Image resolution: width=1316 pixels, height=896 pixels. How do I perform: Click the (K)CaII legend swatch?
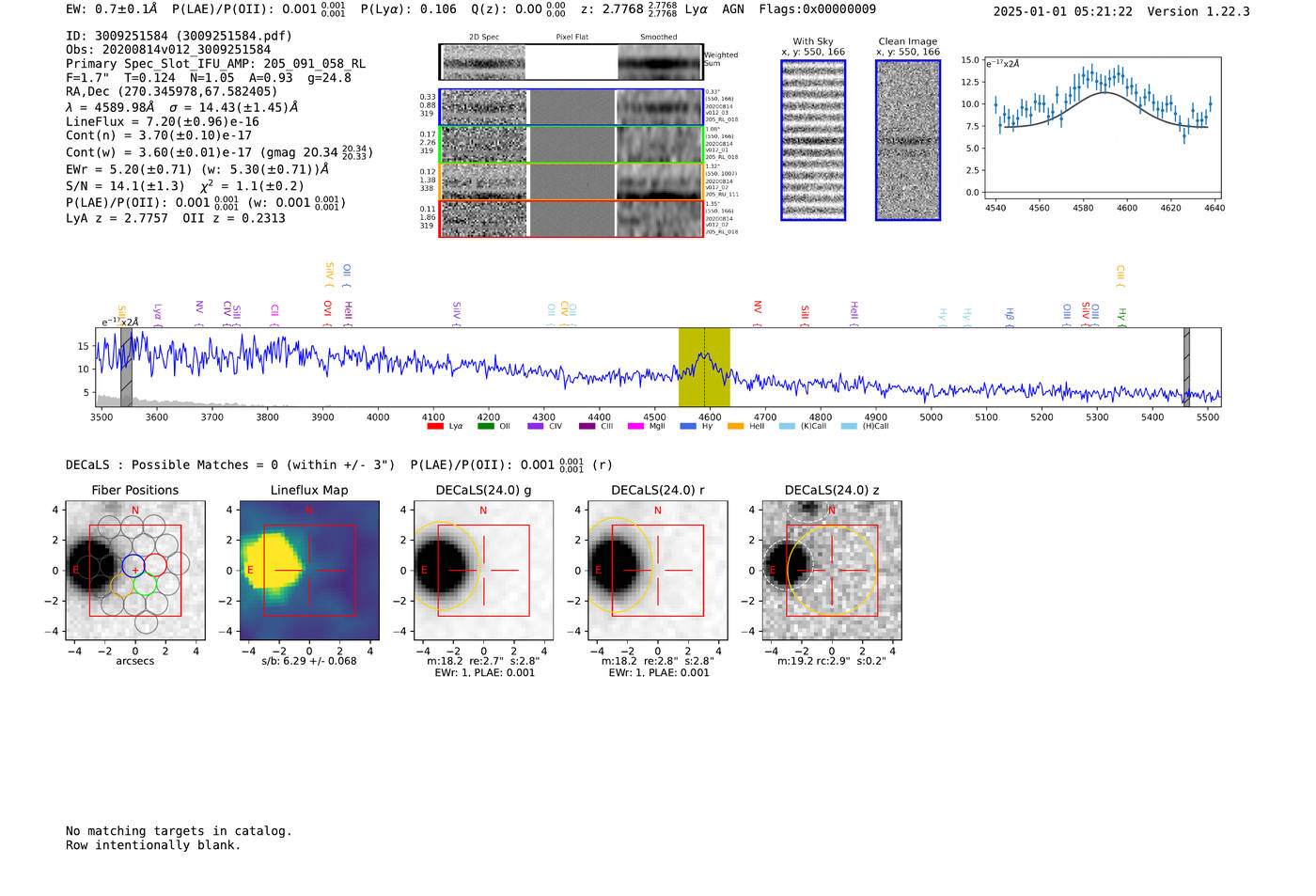787,426
